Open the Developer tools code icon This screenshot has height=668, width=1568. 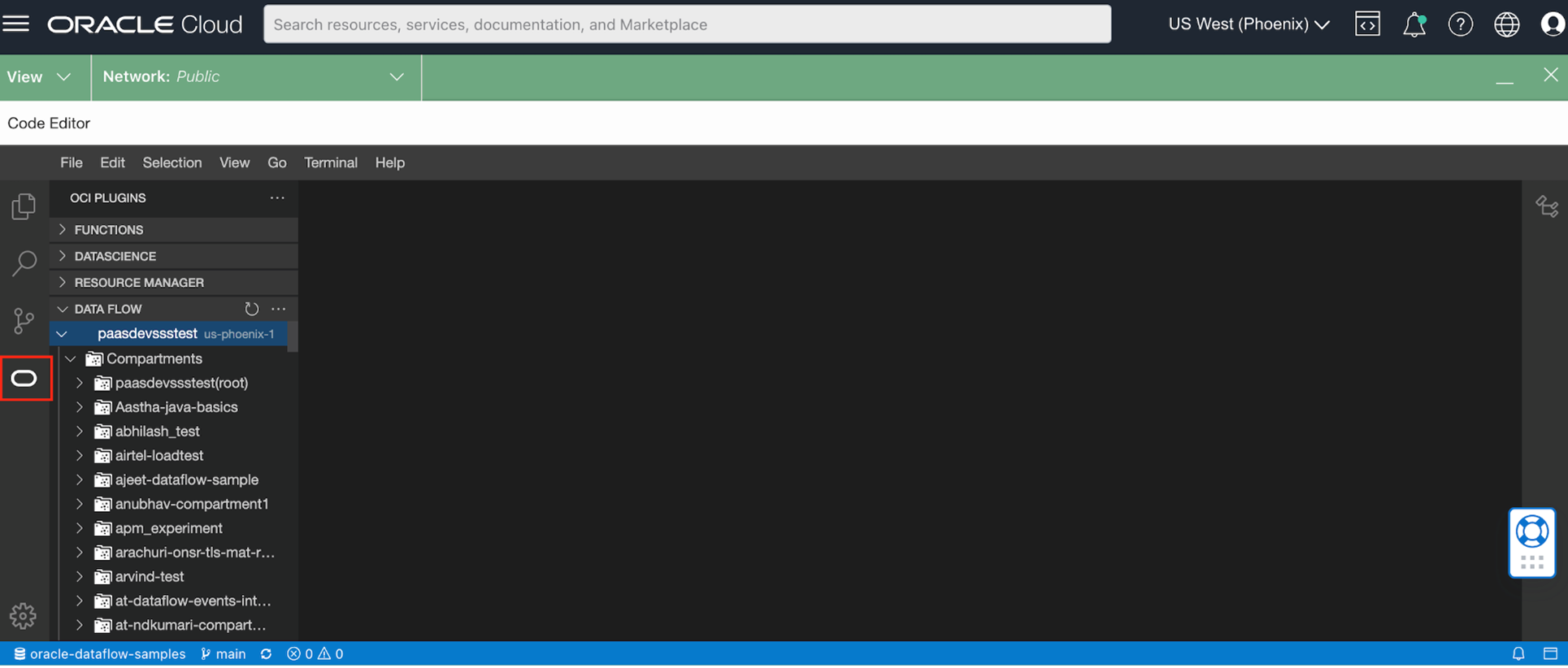point(1367,24)
